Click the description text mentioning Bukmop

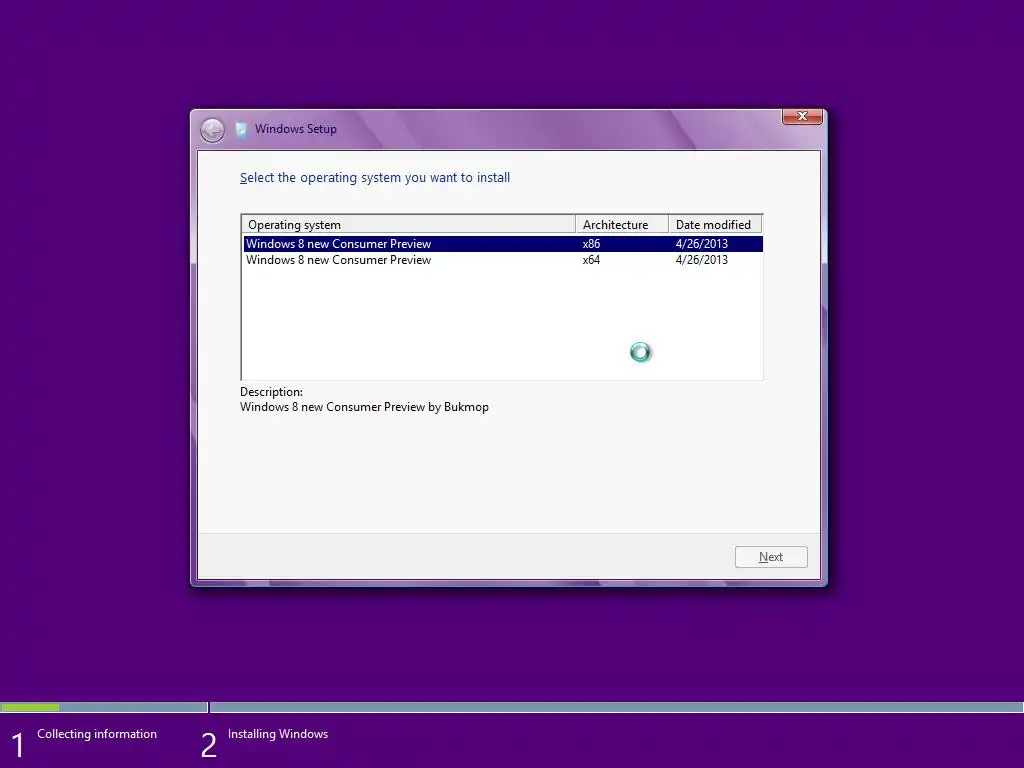364,407
